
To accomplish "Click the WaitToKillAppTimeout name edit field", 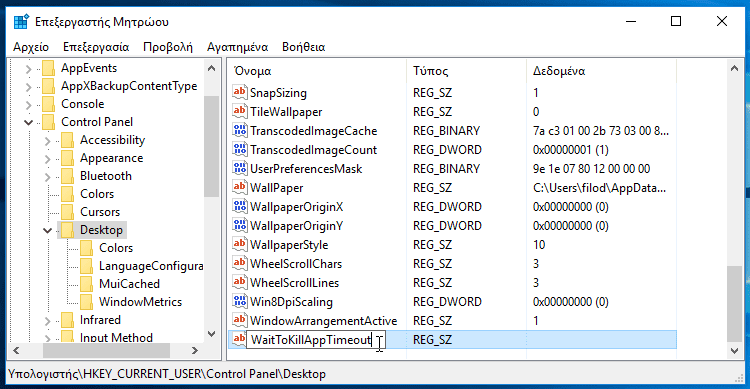I will pyautogui.click(x=316, y=340).
